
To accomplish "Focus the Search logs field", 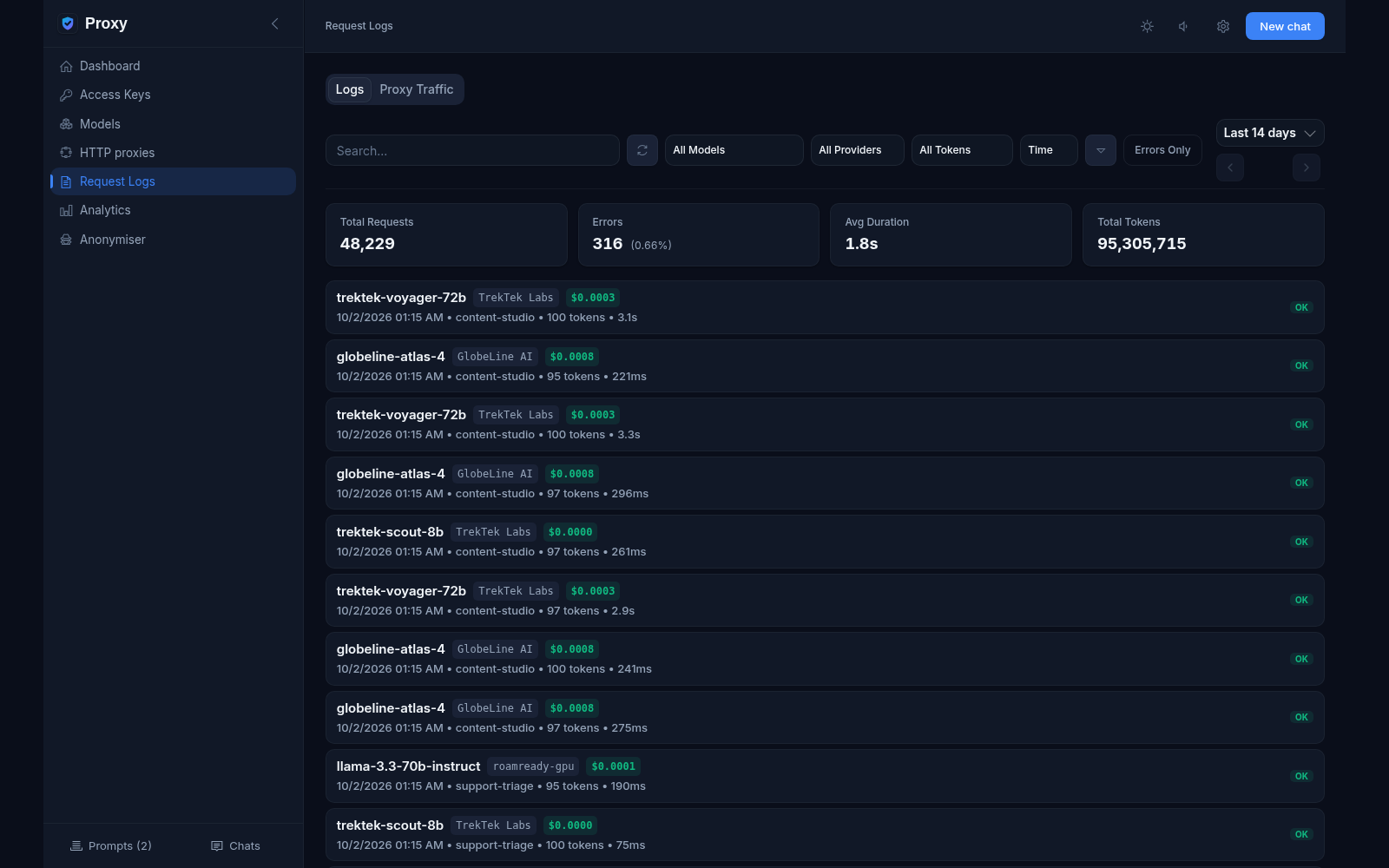I will [472, 150].
